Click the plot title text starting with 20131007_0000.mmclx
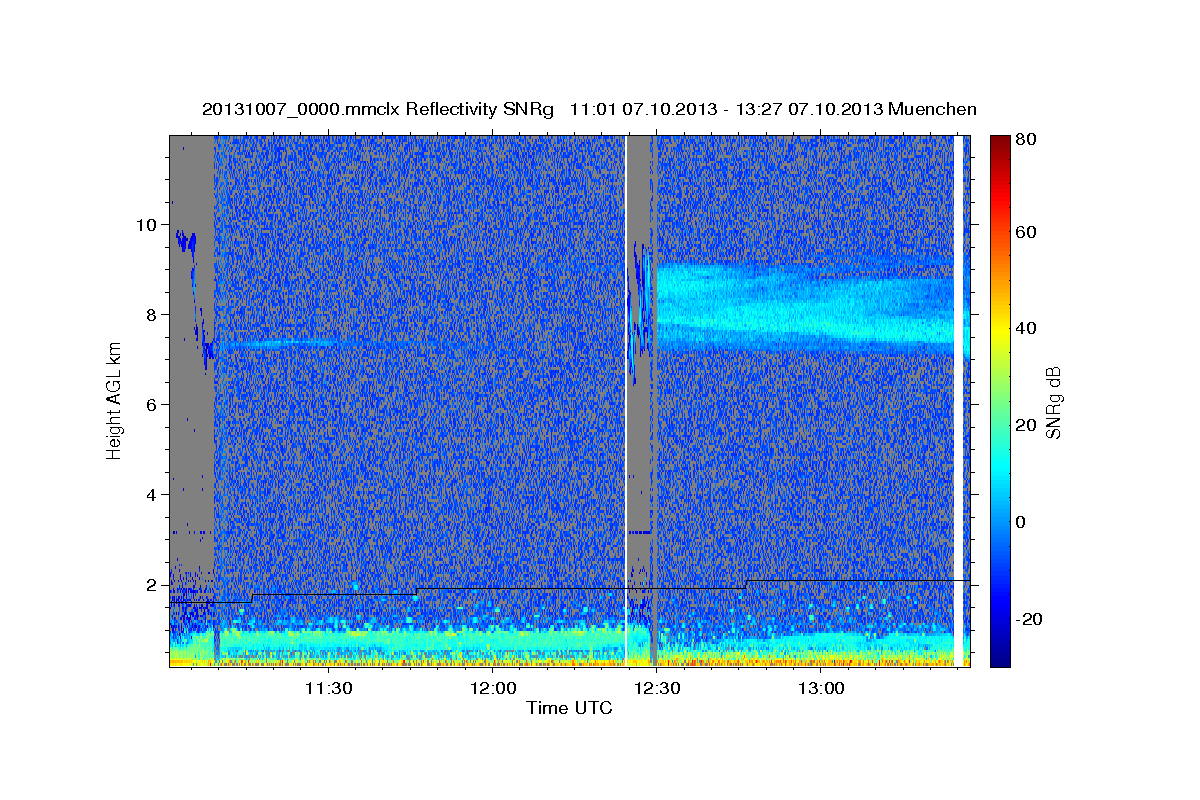This screenshot has width=1200, height=800. coord(589,109)
